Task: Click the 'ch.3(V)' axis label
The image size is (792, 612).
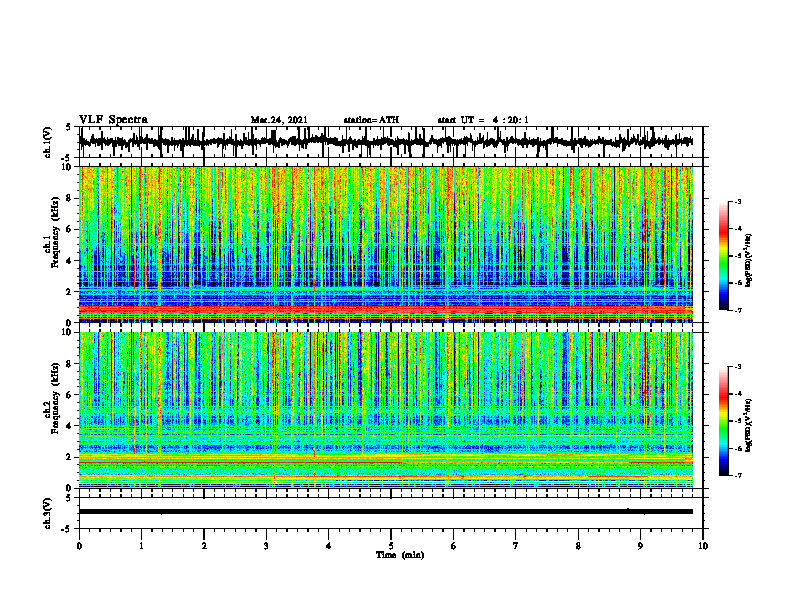Action: click(47, 513)
